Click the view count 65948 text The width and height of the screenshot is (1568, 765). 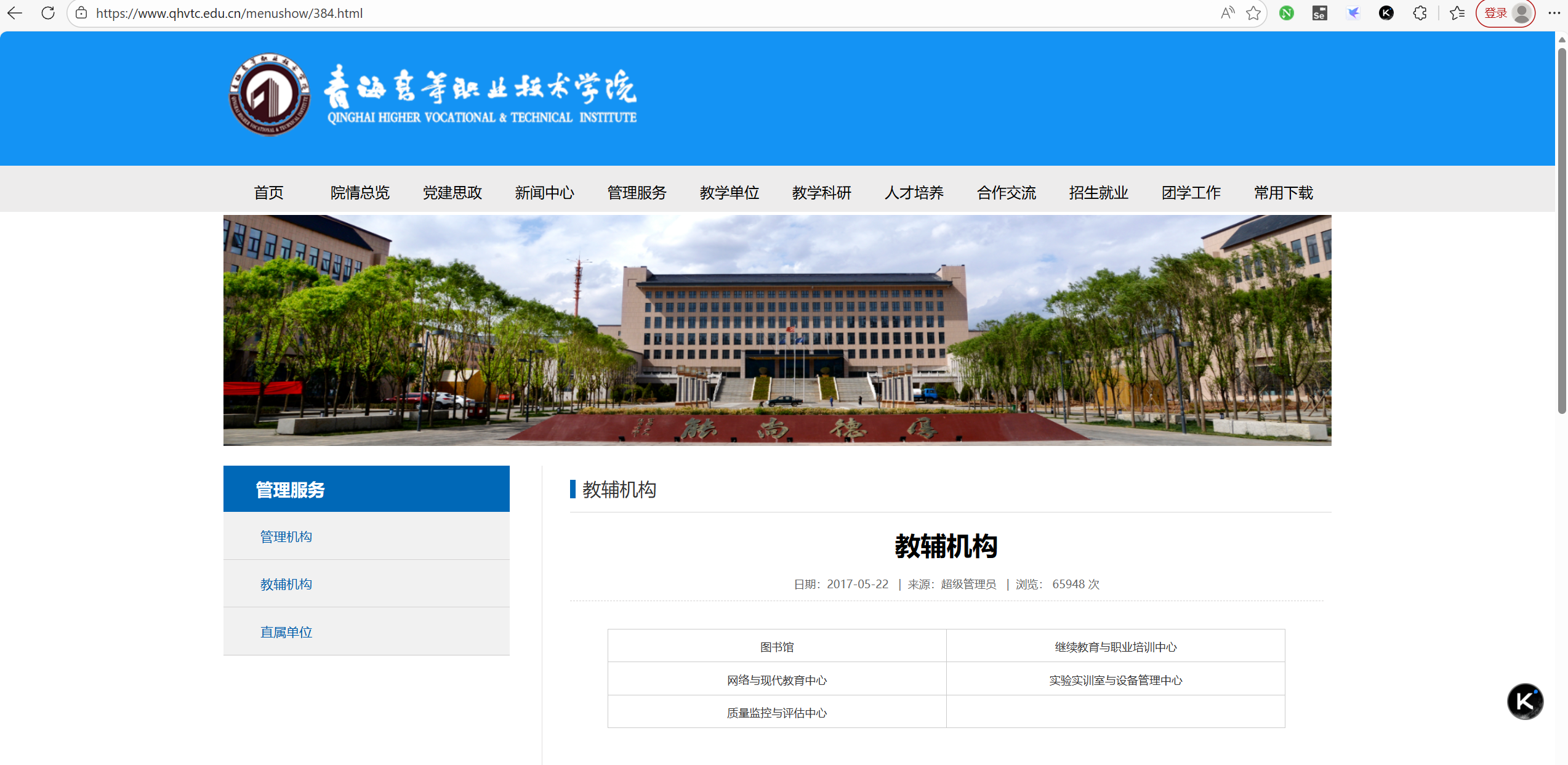click(1068, 584)
